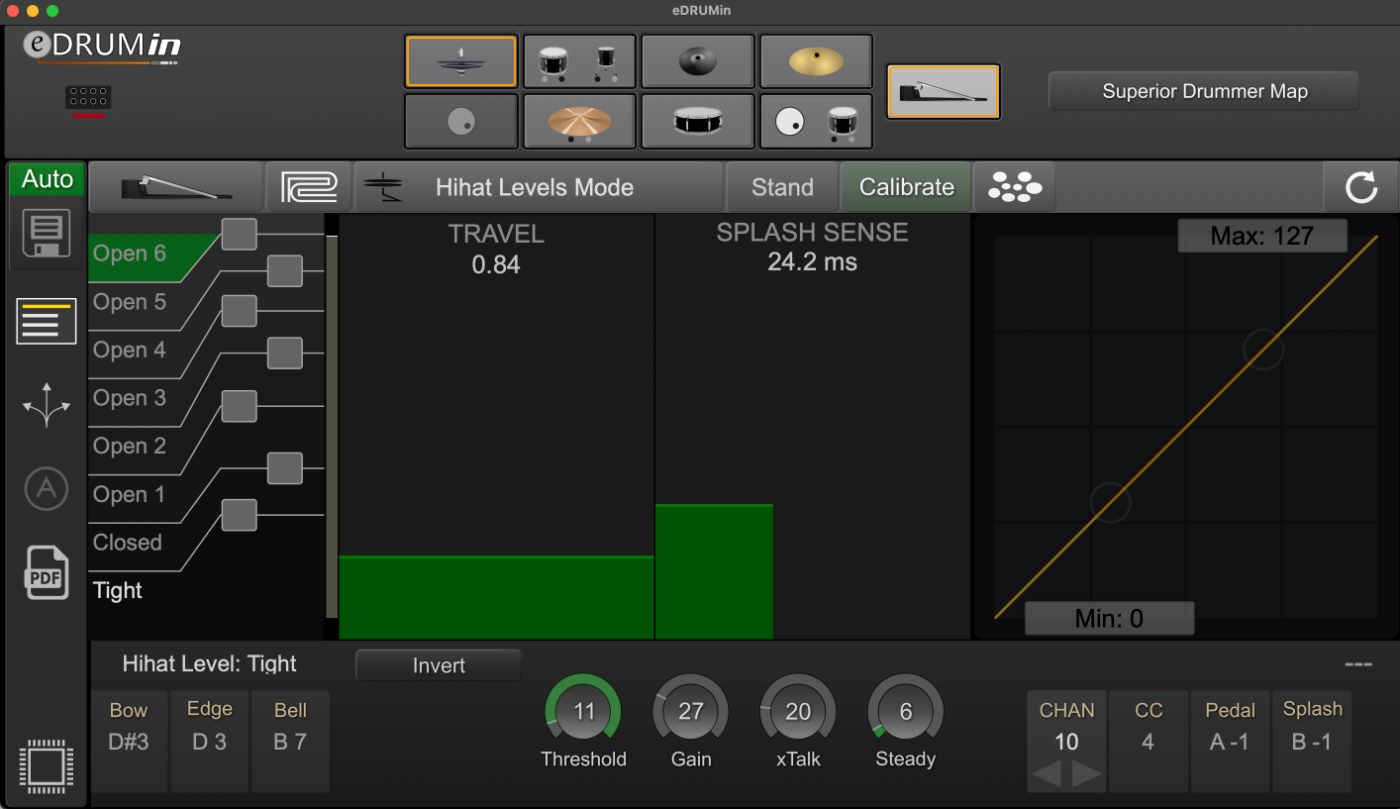This screenshot has width=1400, height=809.
Task: Click the Closed level slider handle
Action: (239, 515)
